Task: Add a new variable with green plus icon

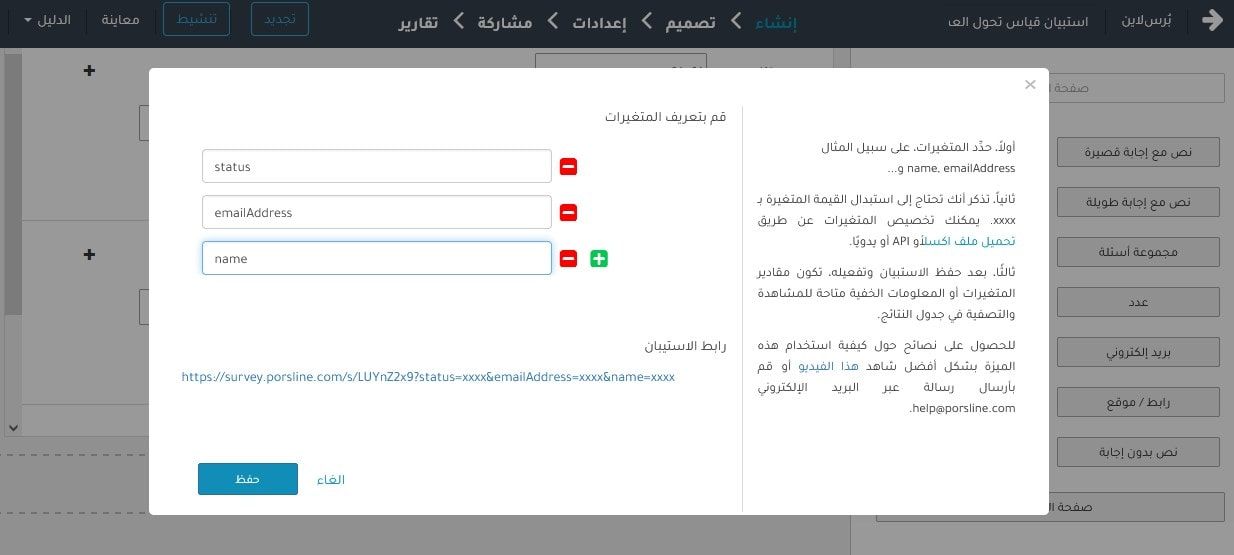Action: (598, 259)
